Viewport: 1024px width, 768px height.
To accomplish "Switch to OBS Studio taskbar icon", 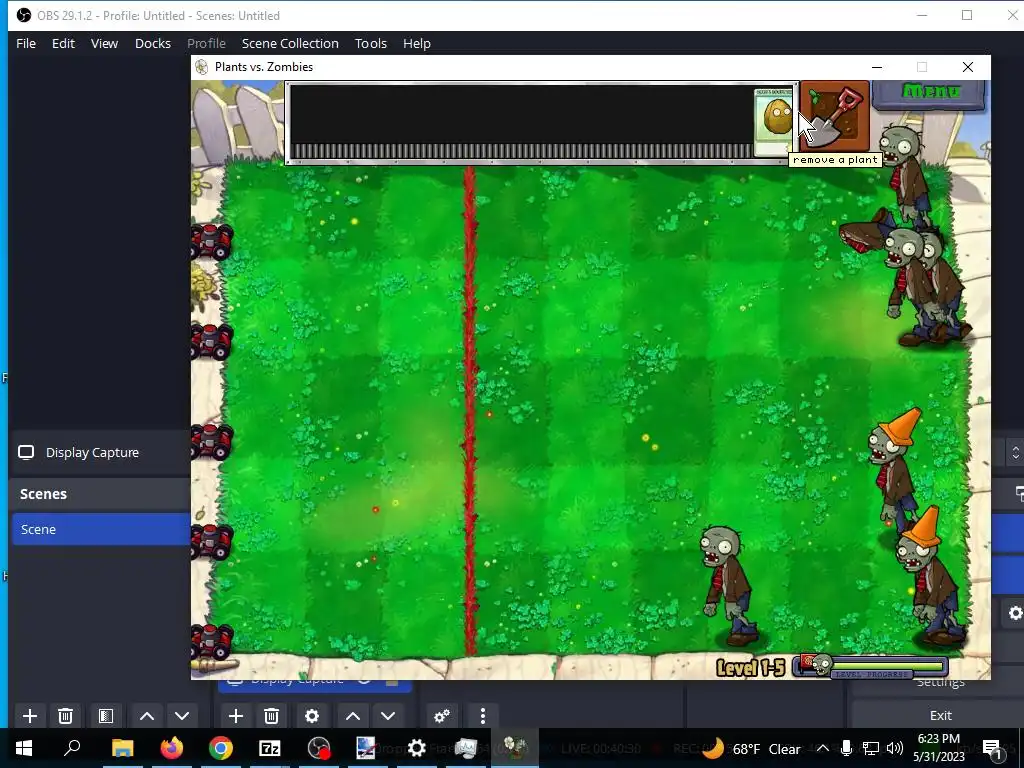I will (319, 748).
